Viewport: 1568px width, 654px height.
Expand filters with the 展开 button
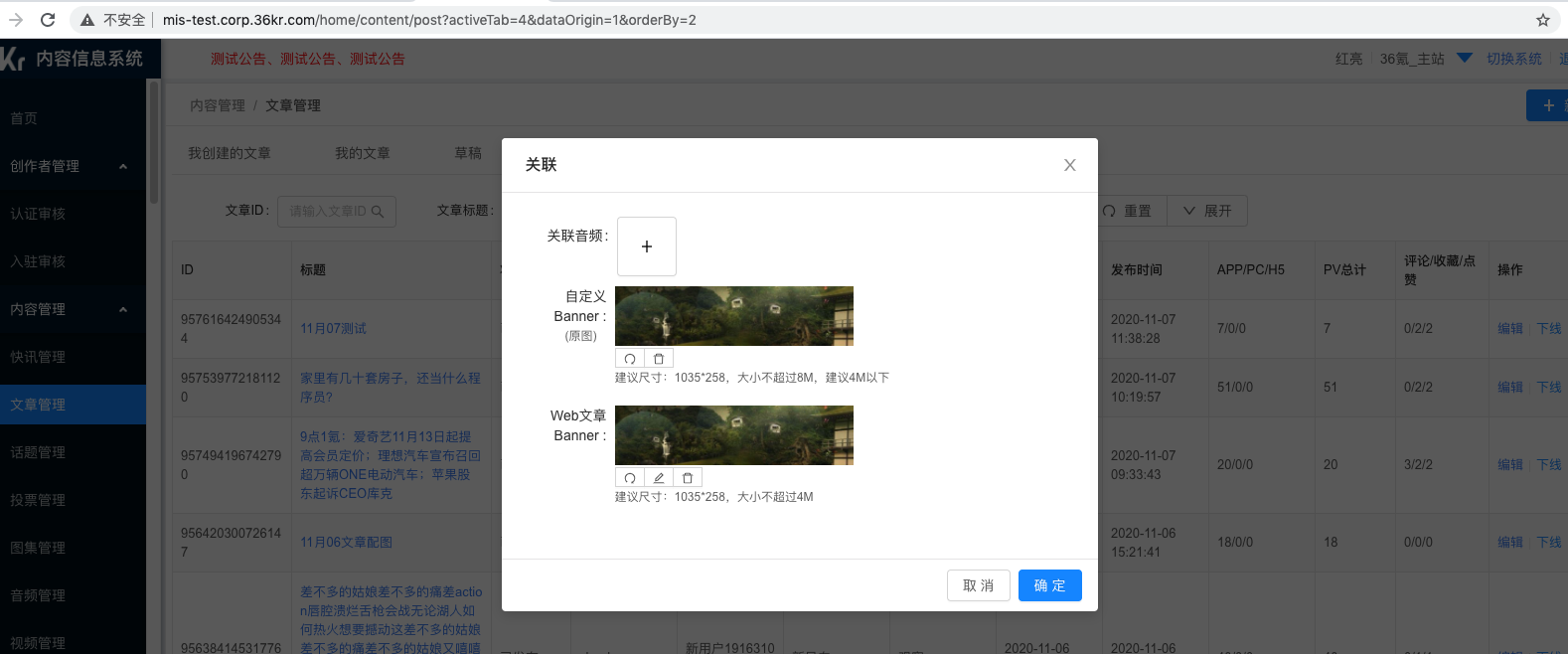coord(1206,211)
